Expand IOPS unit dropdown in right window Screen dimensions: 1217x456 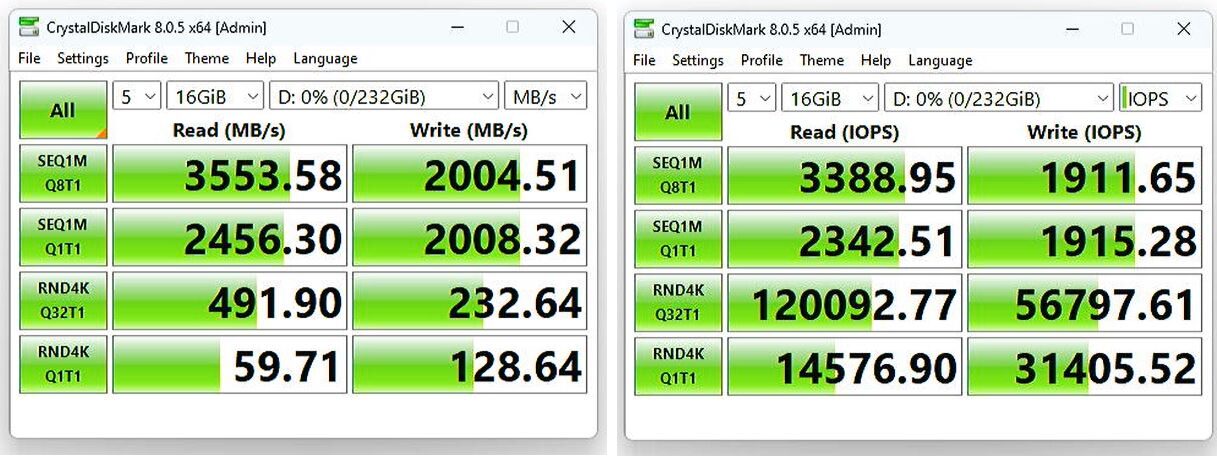coord(1160,99)
